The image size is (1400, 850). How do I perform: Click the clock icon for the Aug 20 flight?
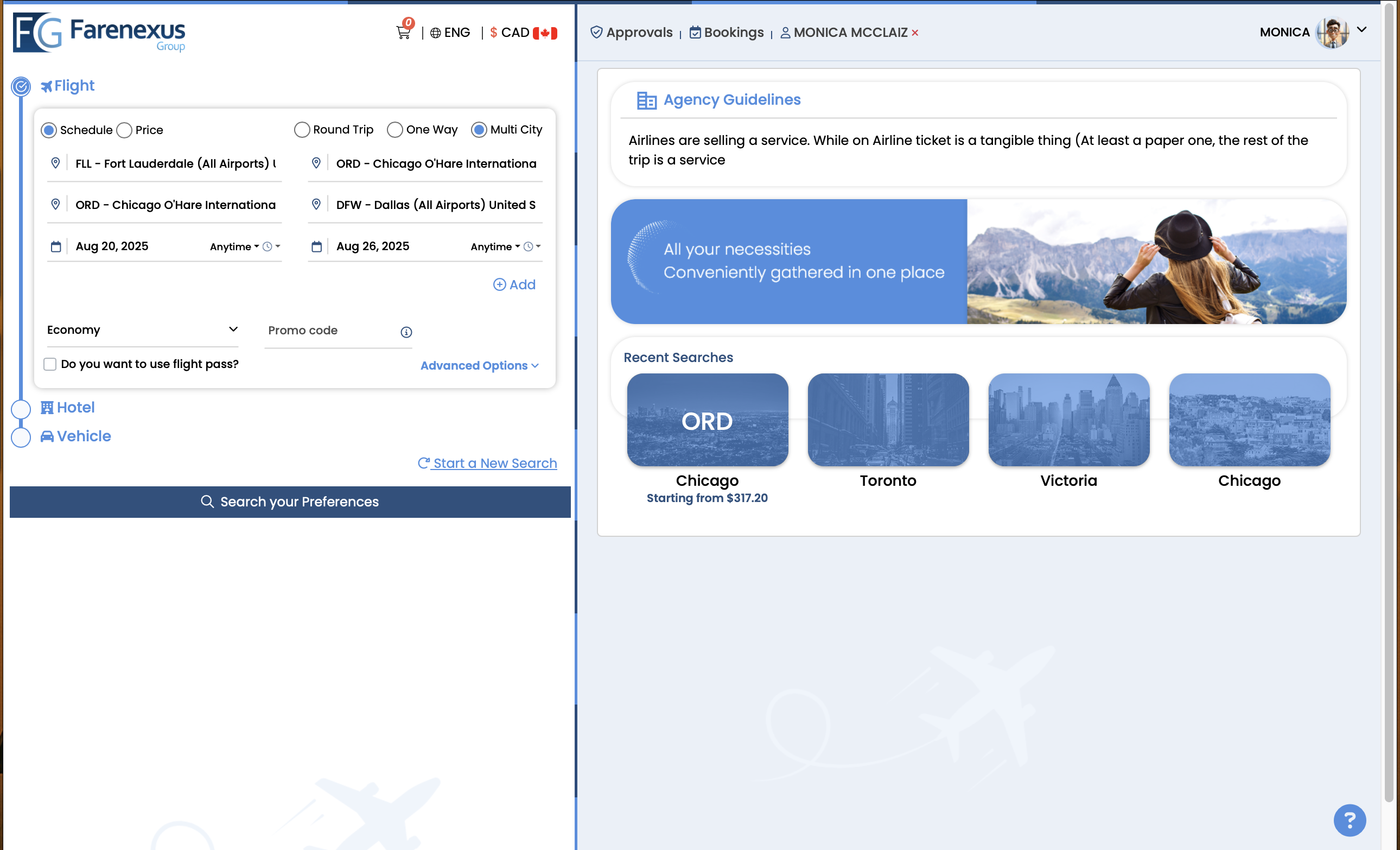[268, 246]
